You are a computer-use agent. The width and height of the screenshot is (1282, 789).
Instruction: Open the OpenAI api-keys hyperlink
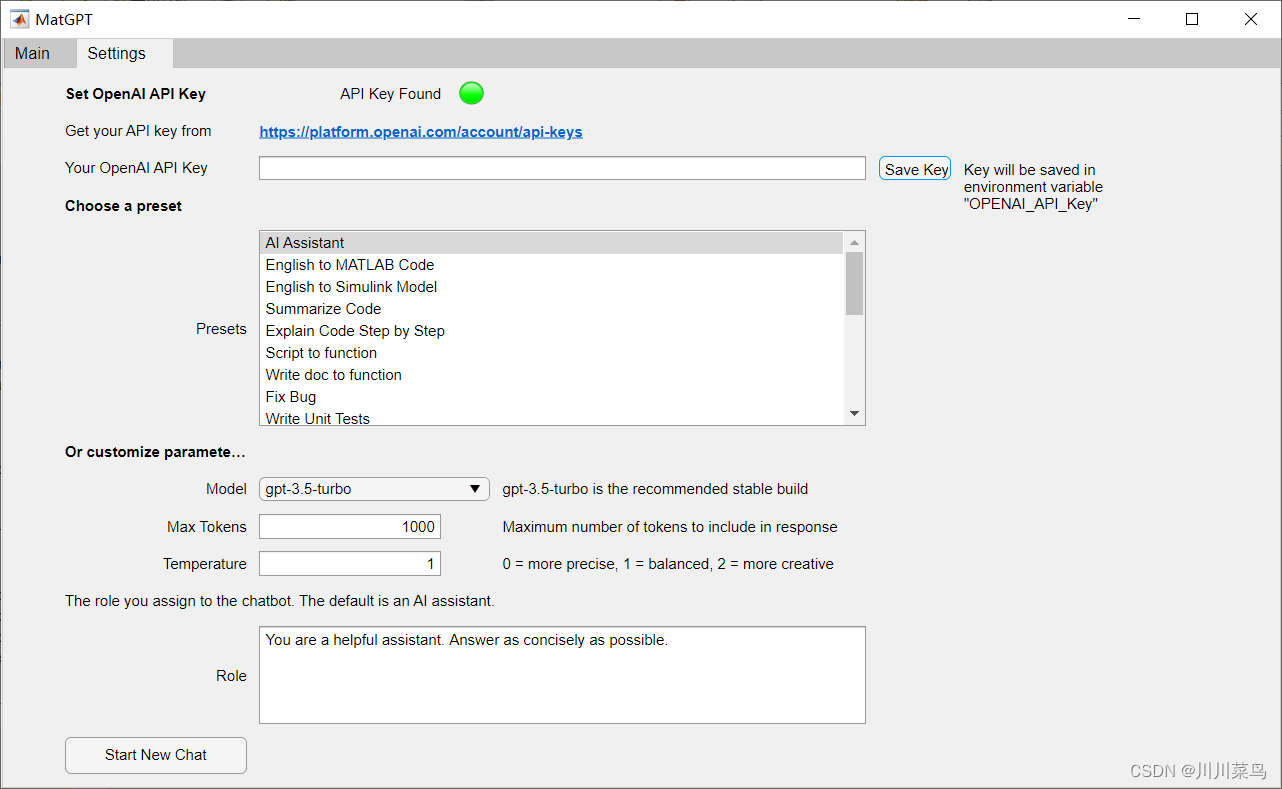(x=420, y=131)
